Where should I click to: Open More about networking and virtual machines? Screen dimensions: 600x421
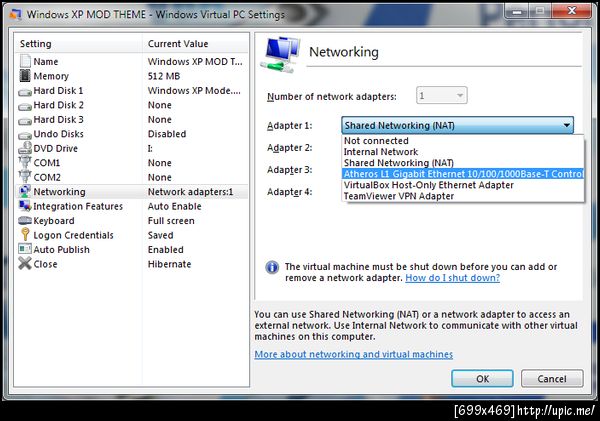tap(354, 354)
